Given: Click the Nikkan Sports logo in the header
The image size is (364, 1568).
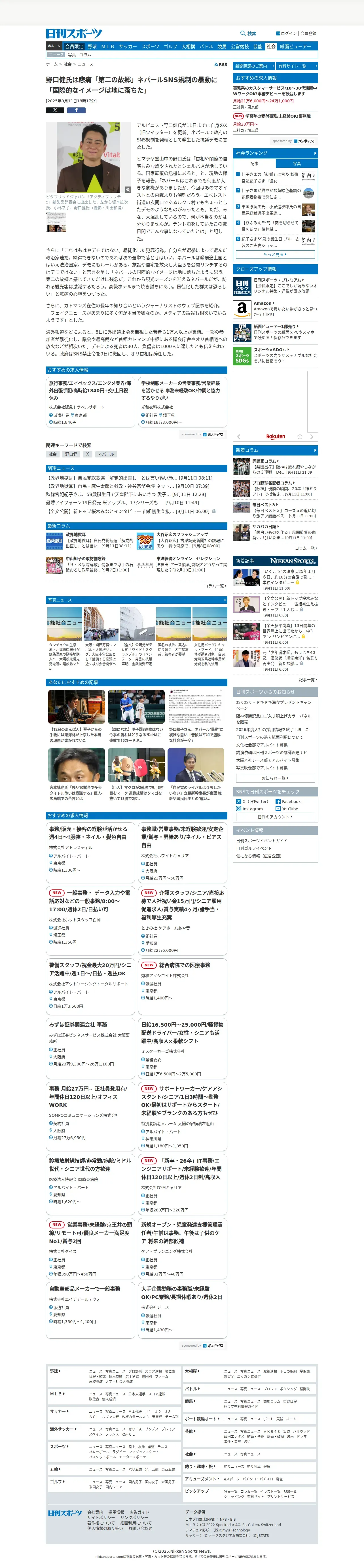Looking at the screenshot, I should pyautogui.click(x=74, y=33).
